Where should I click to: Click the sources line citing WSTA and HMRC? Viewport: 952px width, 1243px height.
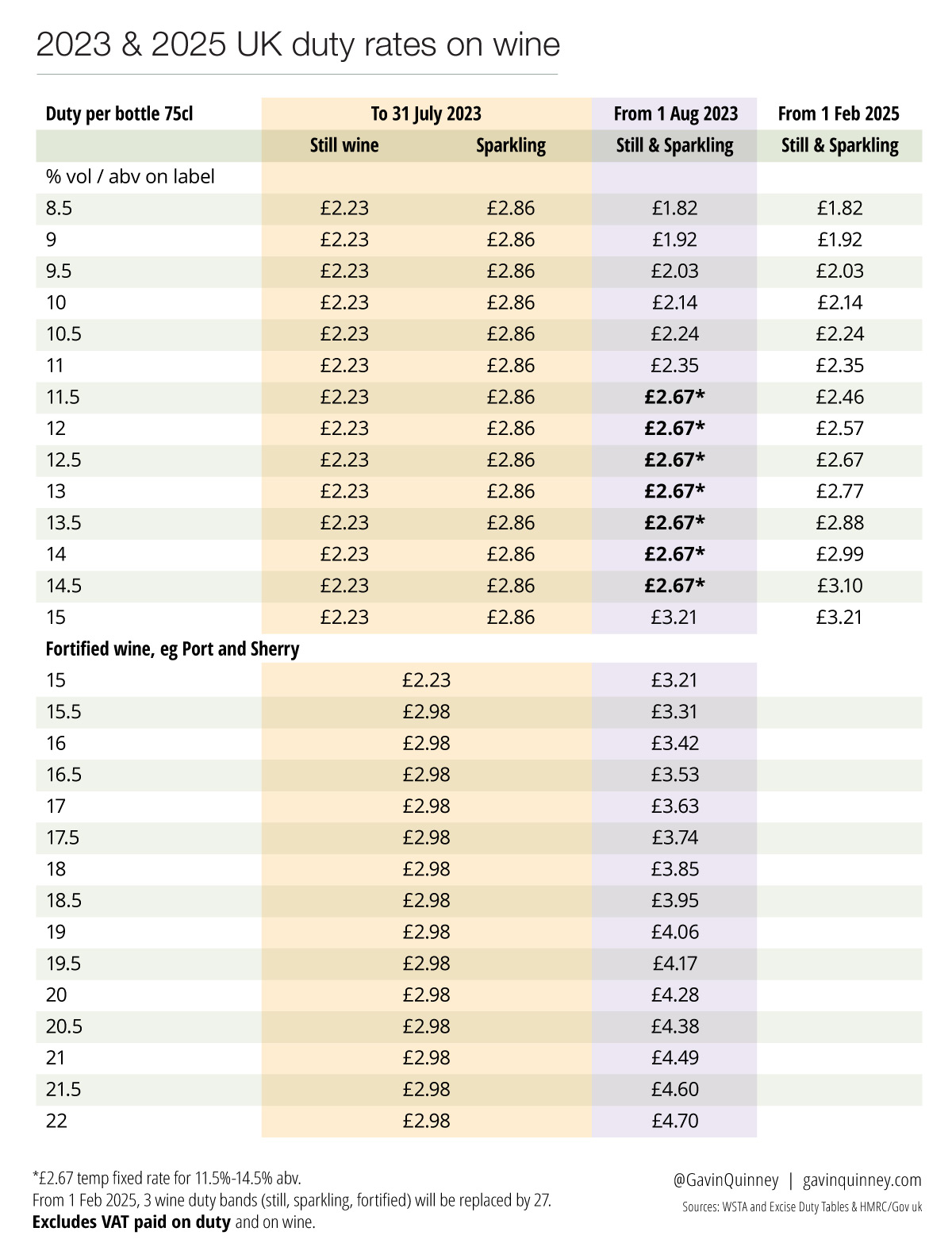click(x=802, y=1206)
